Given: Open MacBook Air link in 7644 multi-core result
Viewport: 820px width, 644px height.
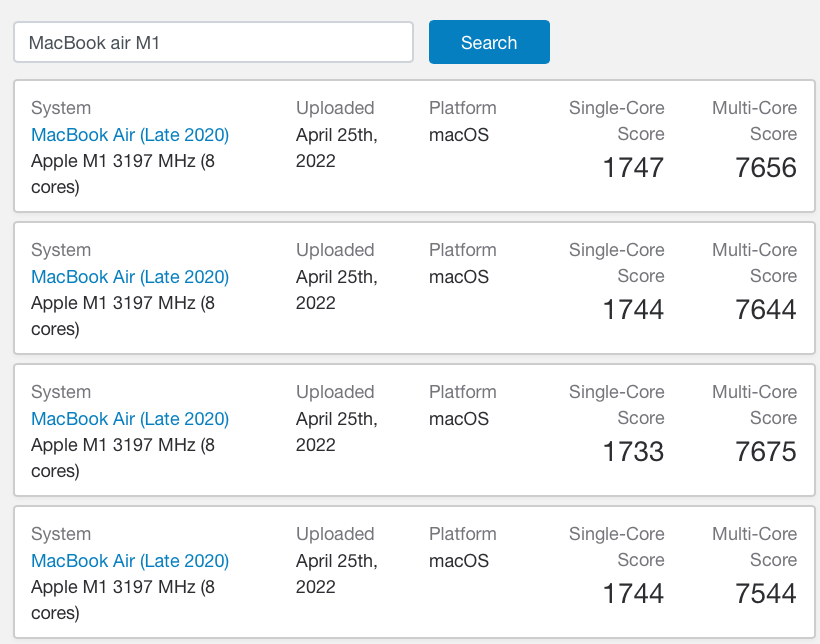Looking at the screenshot, I should pyautogui.click(x=130, y=277).
